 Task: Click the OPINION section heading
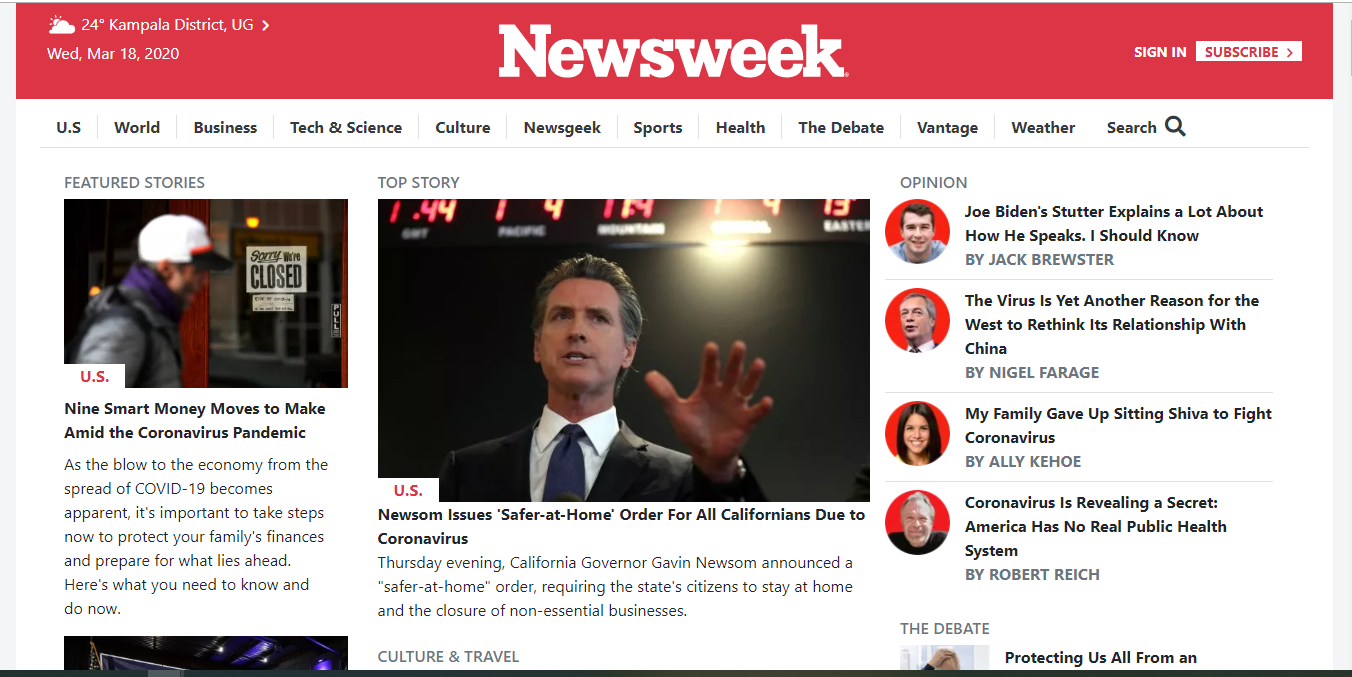(x=934, y=182)
